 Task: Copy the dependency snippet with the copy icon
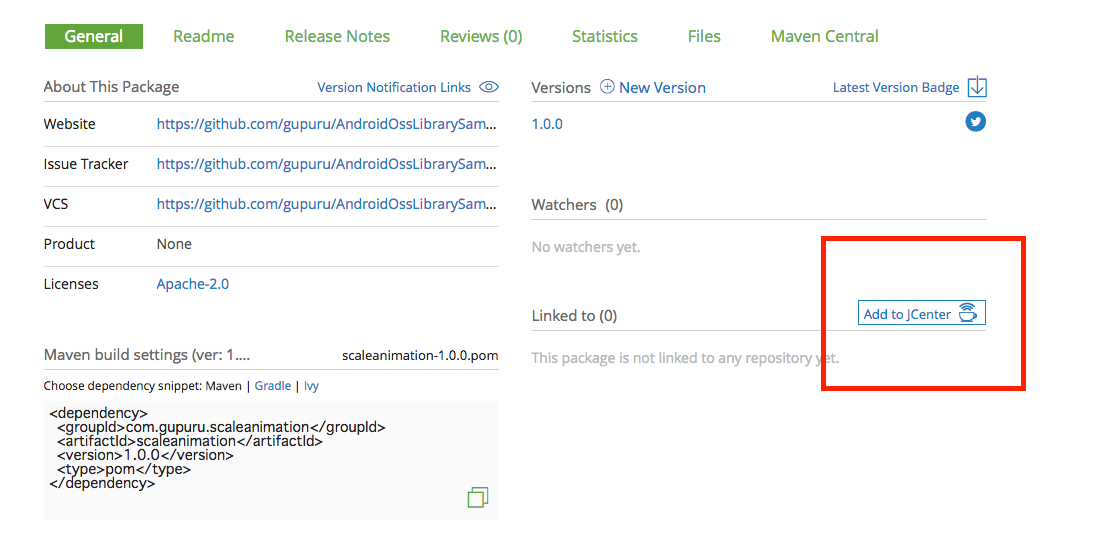point(478,497)
